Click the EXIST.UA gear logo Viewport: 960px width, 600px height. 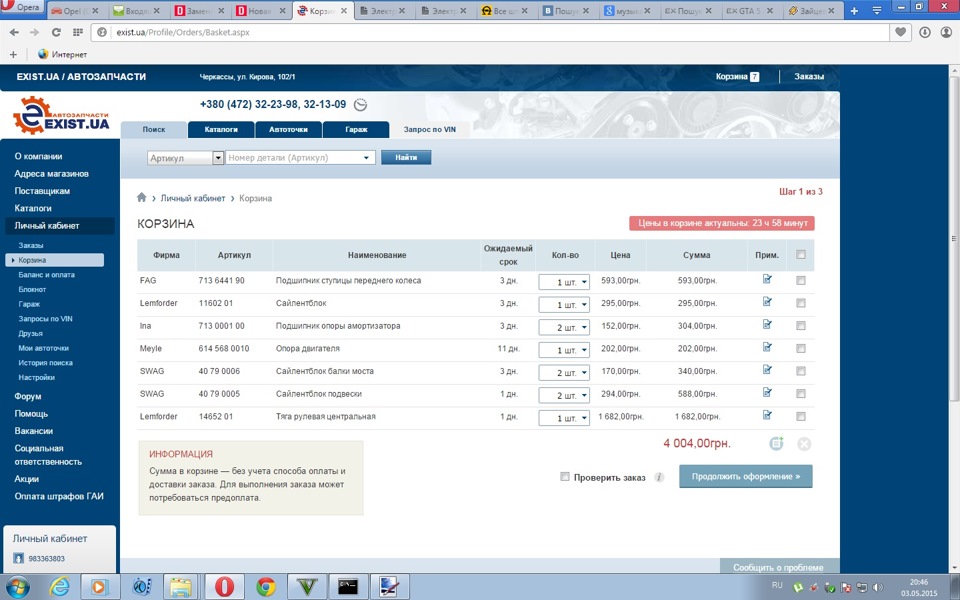(x=61, y=116)
